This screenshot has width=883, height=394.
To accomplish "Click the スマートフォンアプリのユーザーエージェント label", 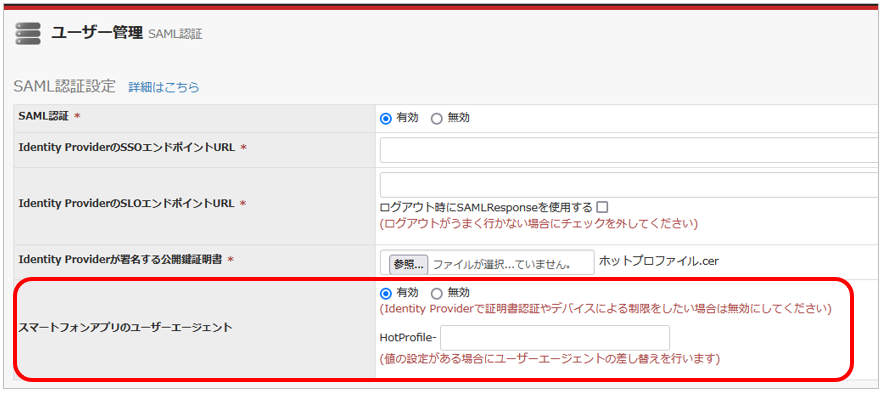I will tap(125, 327).
